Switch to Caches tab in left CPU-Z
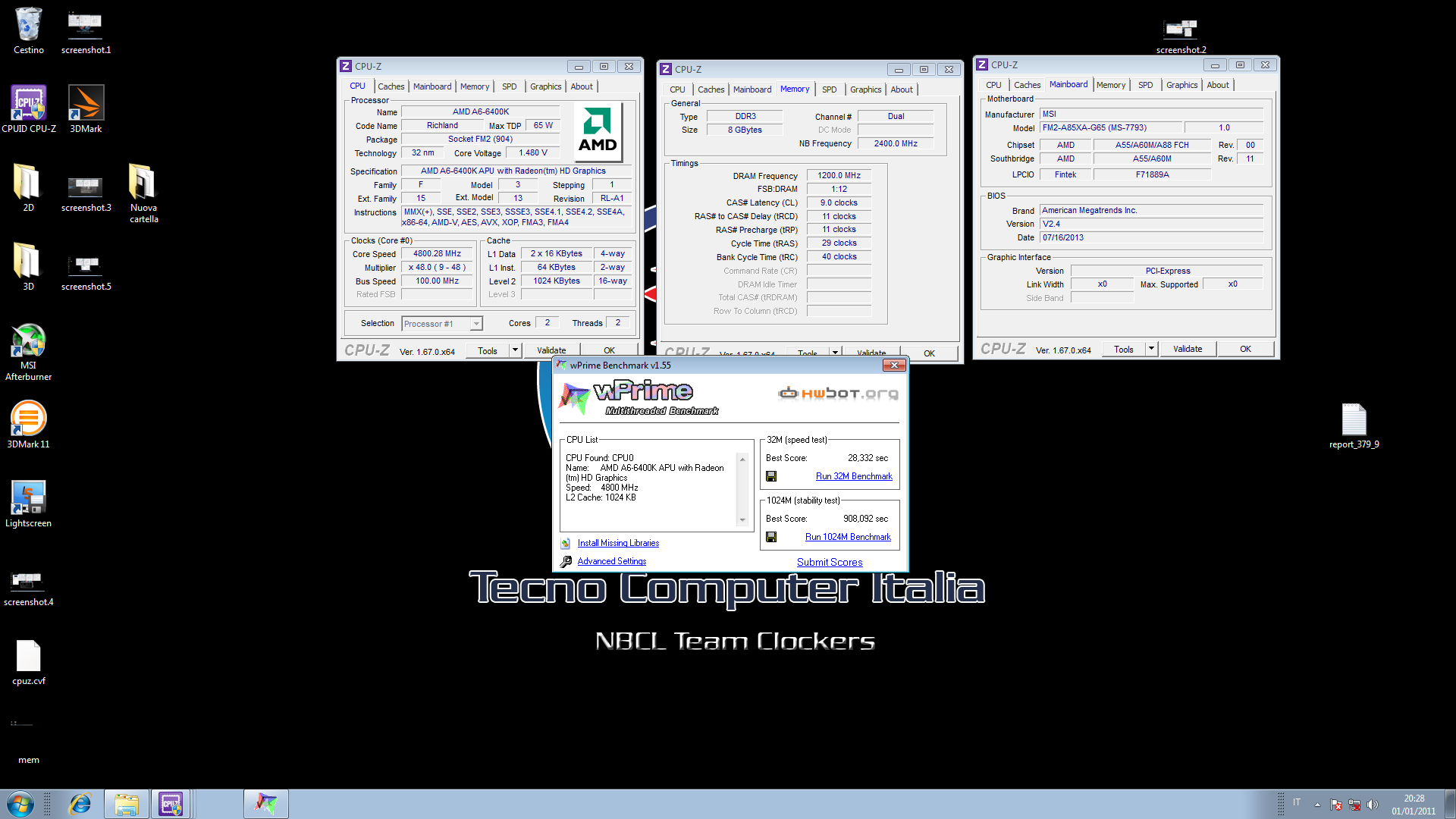Image resolution: width=1456 pixels, height=819 pixels. pyautogui.click(x=391, y=86)
